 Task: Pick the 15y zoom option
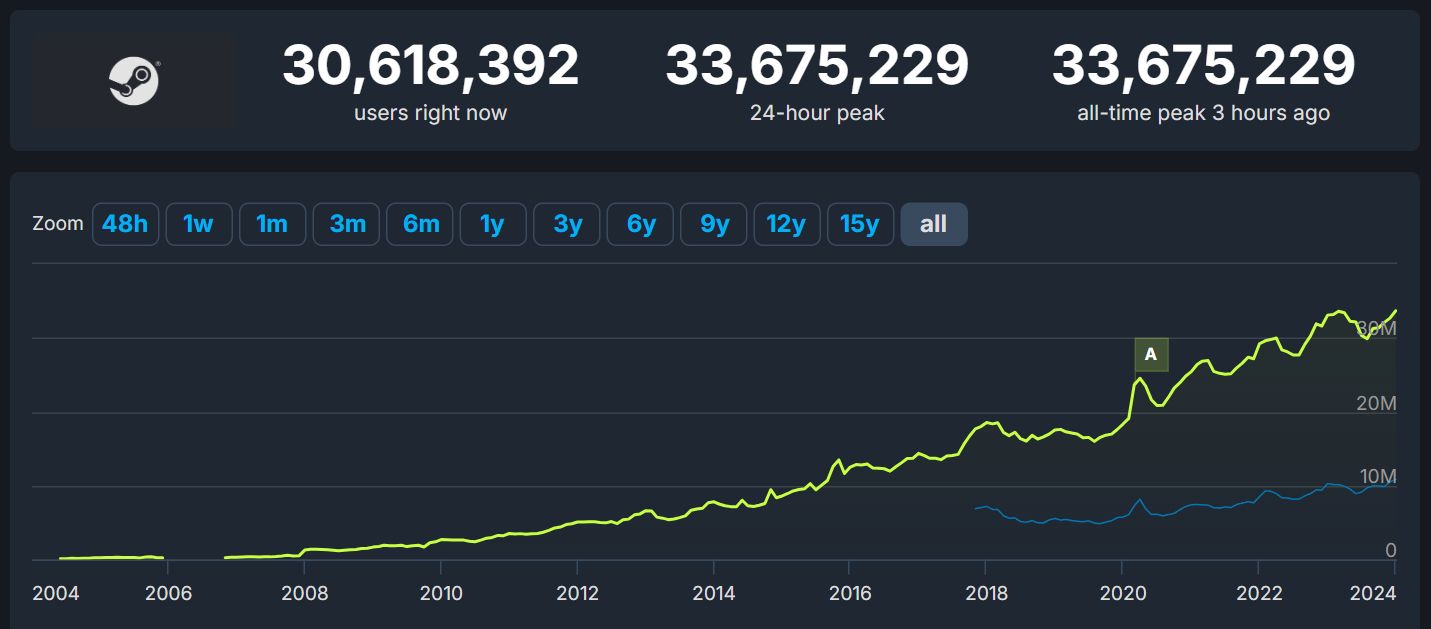[860, 224]
